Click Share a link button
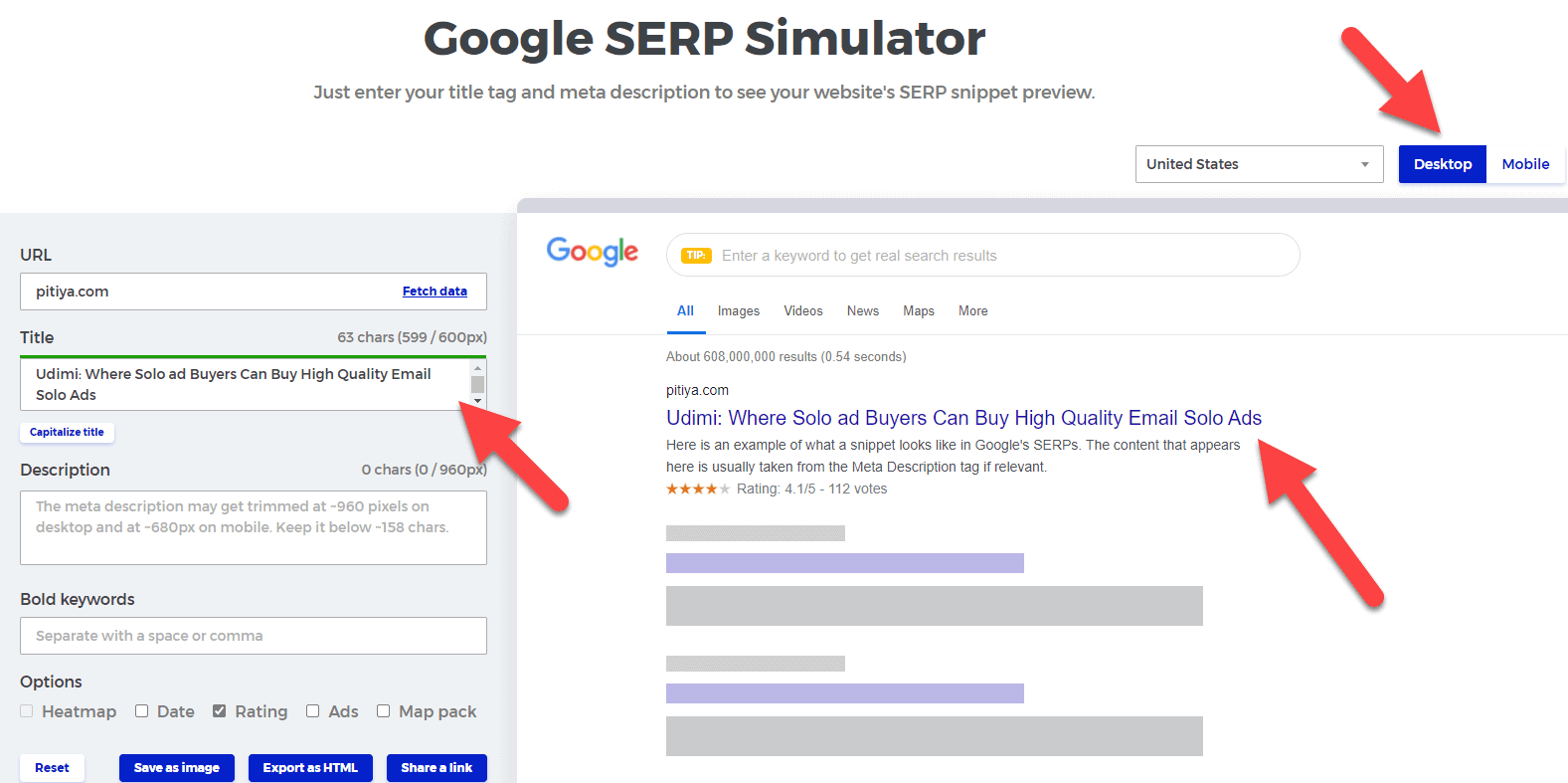Image resolution: width=1568 pixels, height=783 pixels. [436, 768]
